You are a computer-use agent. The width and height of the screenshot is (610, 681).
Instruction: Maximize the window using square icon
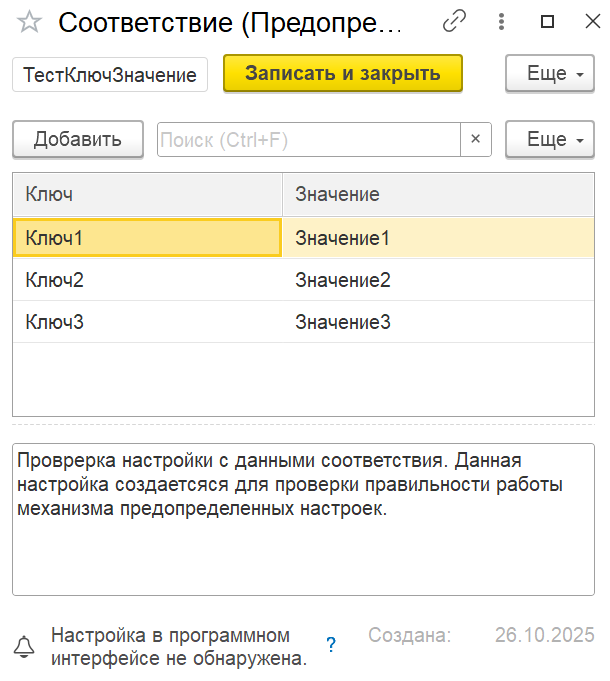(547, 21)
